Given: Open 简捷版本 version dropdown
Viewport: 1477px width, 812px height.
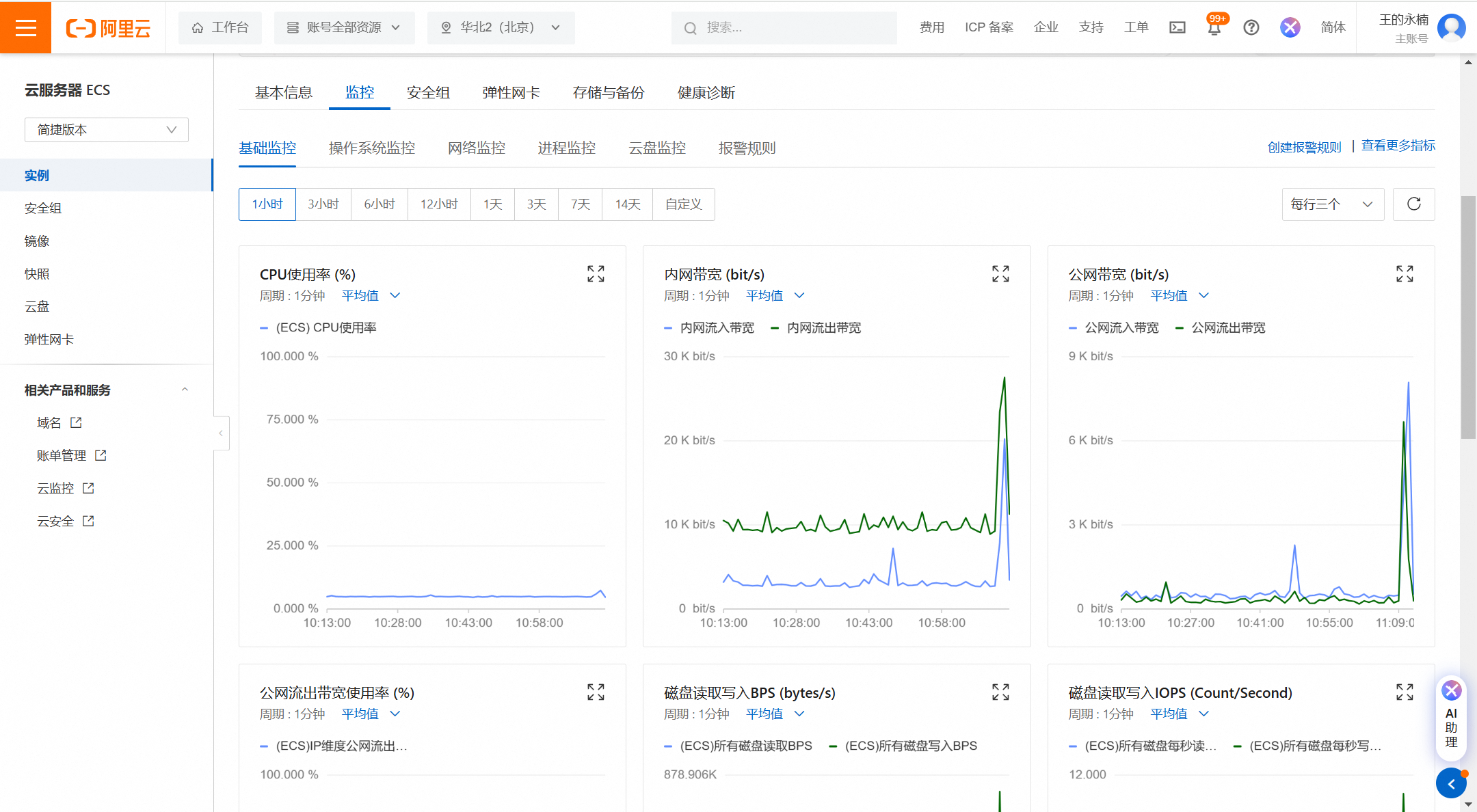Looking at the screenshot, I should [x=107, y=130].
